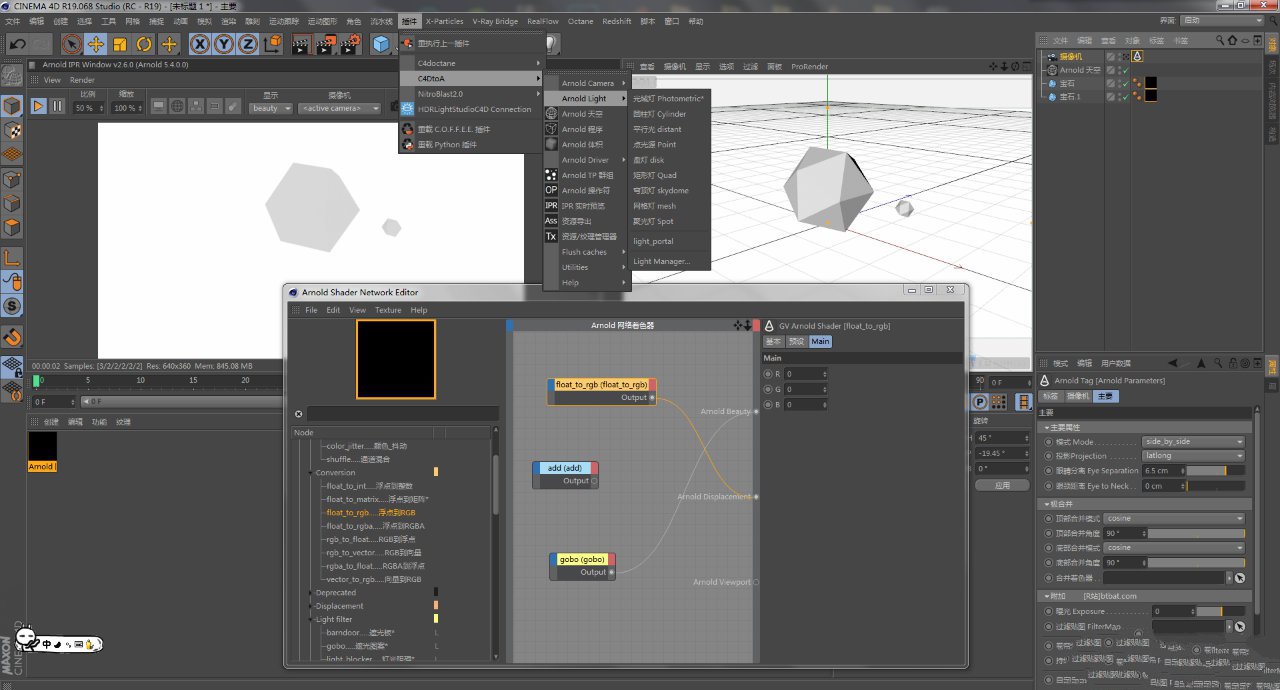
Task: Pause the Arnold IPR render
Action: pyautogui.click(x=57, y=106)
